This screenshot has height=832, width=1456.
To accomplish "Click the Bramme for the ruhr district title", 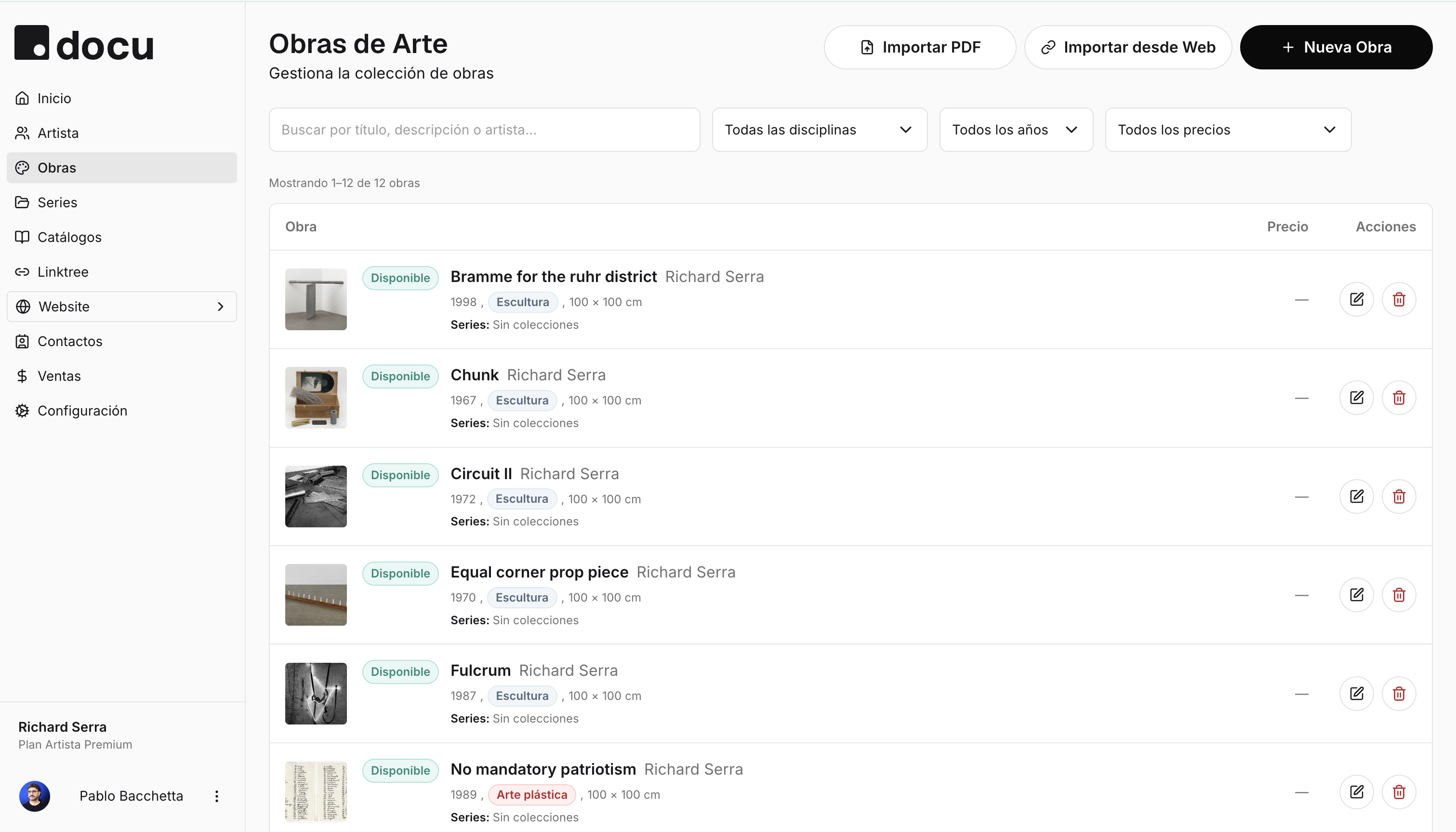I will (553, 277).
